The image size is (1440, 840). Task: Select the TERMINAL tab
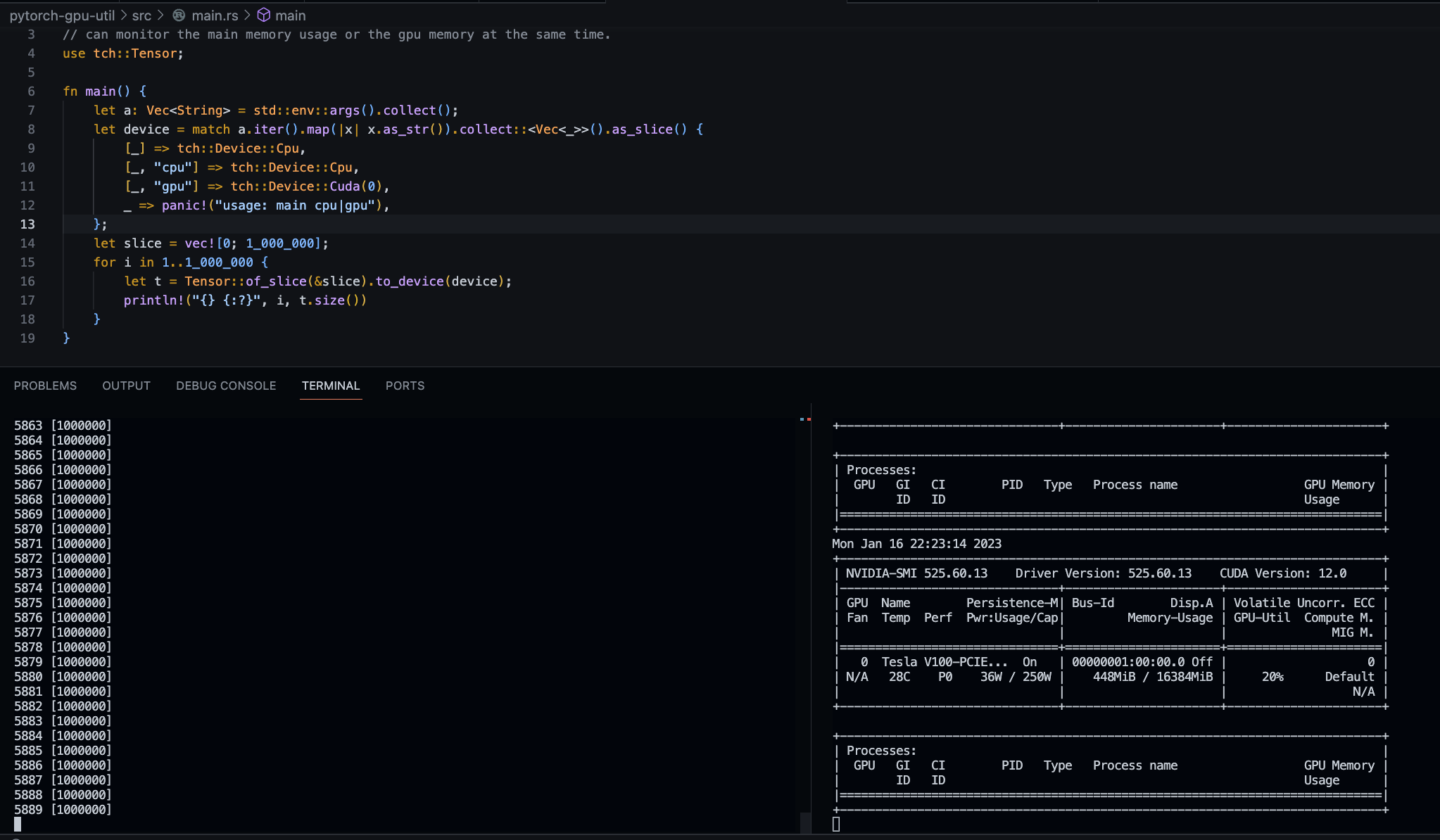[330, 385]
